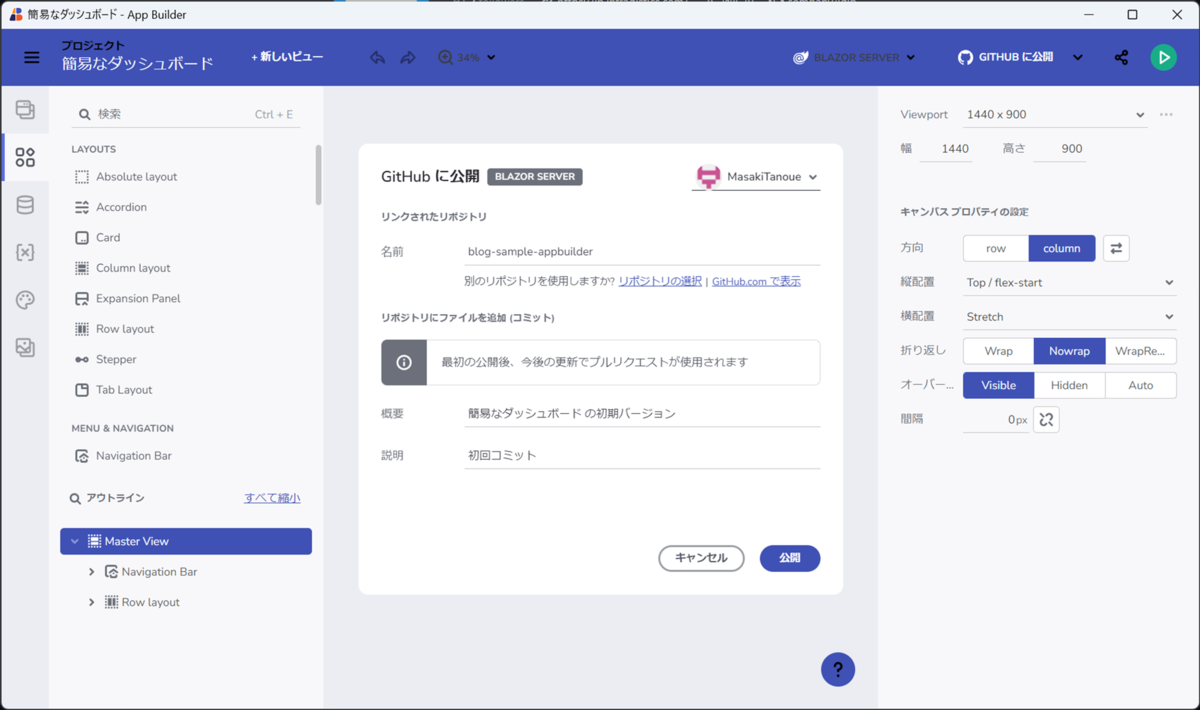Open the Stretch alignment dropdown
Image resolution: width=1200 pixels, height=710 pixels.
pyautogui.click(x=1069, y=317)
